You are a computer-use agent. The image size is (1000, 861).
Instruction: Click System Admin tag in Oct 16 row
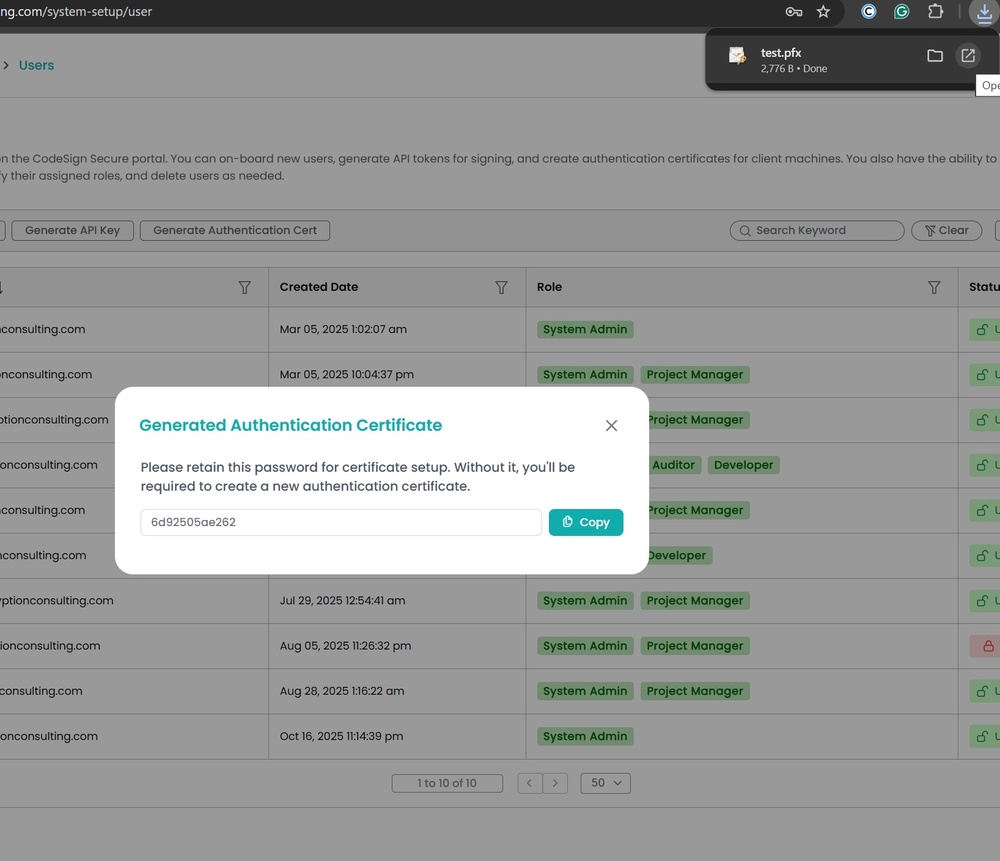585,736
